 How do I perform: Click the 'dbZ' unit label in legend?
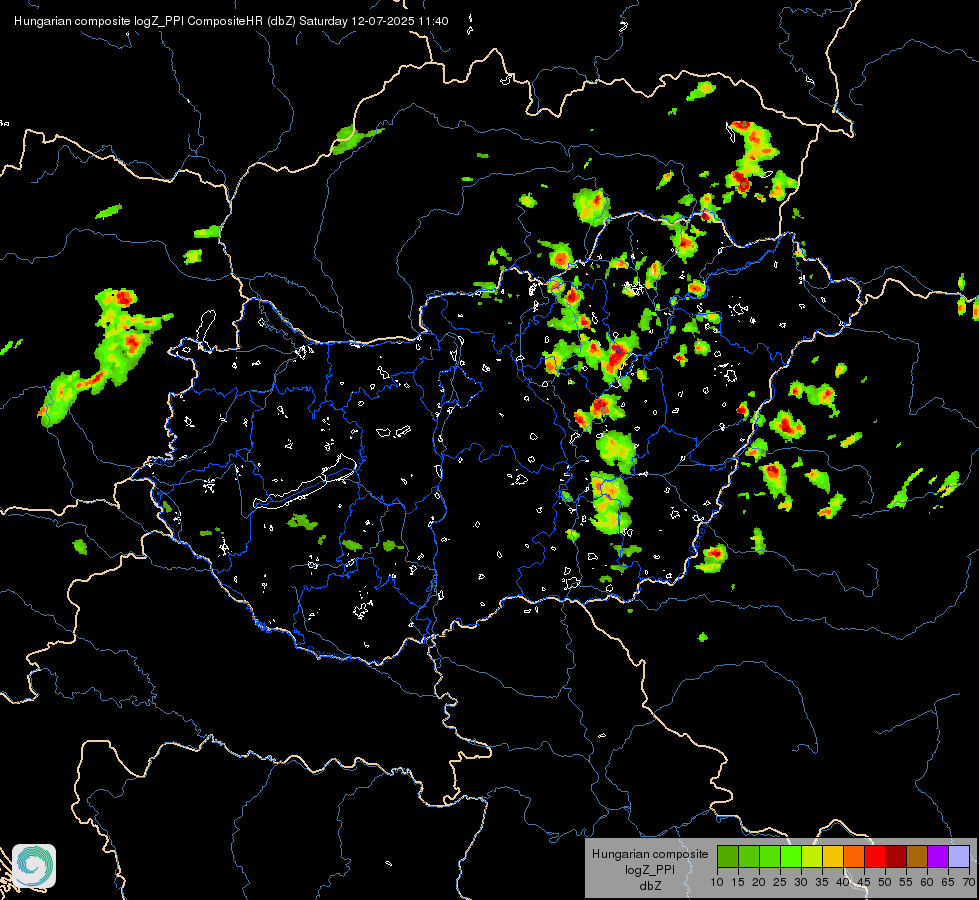(650, 886)
